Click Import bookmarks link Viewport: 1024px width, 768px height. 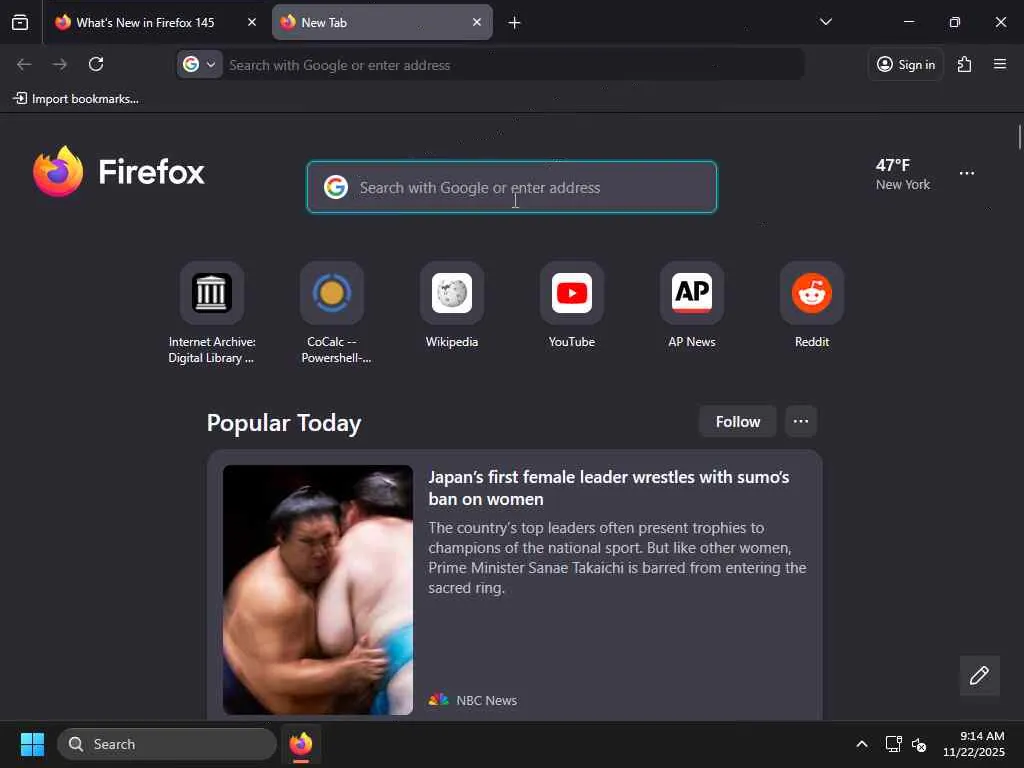coord(76,99)
